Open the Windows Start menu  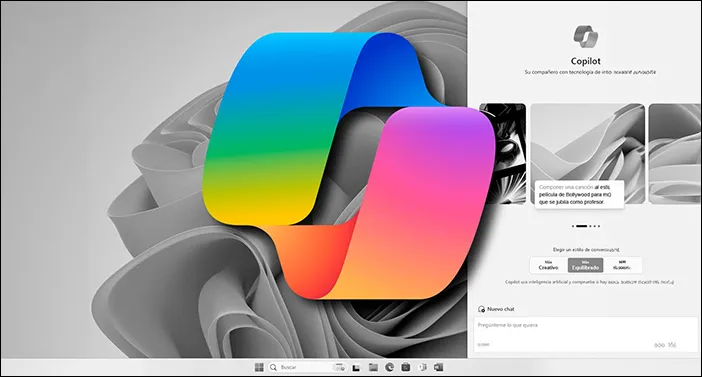pyautogui.click(x=259, y=367)
